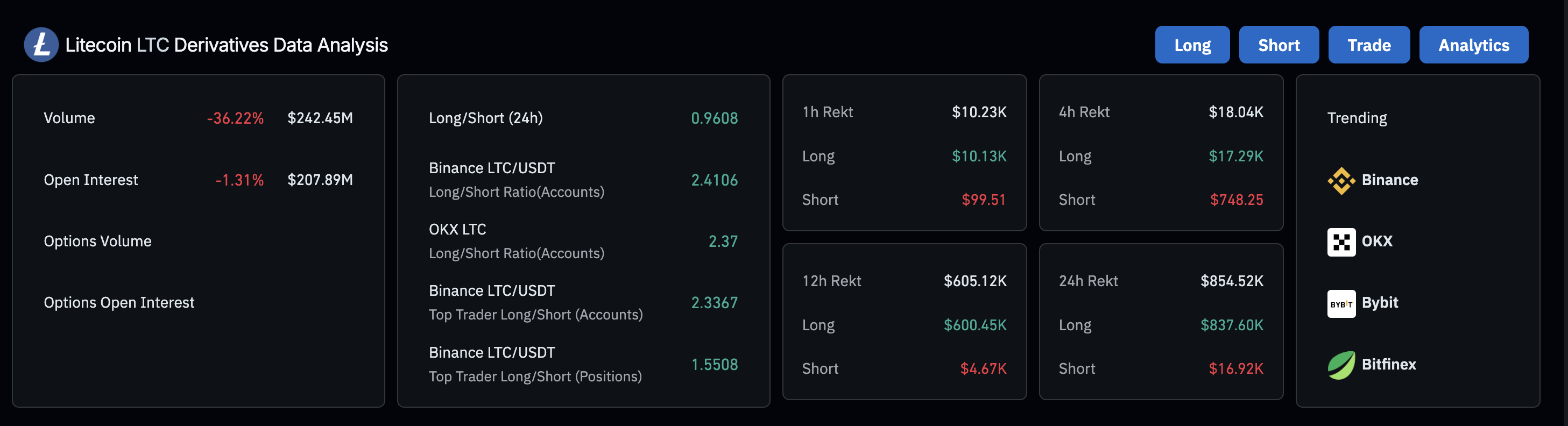
Task: Click the Long/Short (24h) ratio 0.9608
Action: (x=714, y=117)
